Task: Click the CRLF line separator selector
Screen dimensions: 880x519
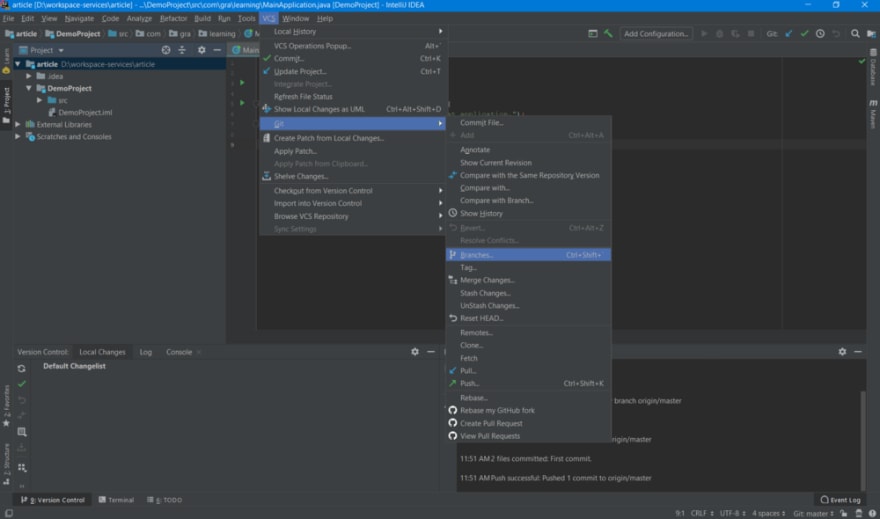Action: click(702, 513)
